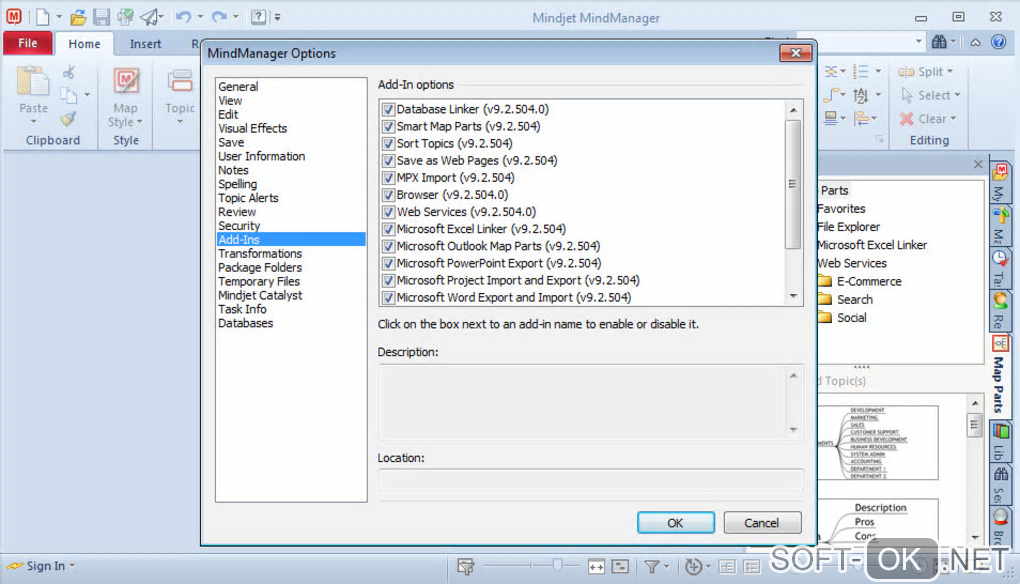The width and height of the screenshot is (1020, 584).
Task: Click the print icon in quick access toolbar
Action: point(126,17)
